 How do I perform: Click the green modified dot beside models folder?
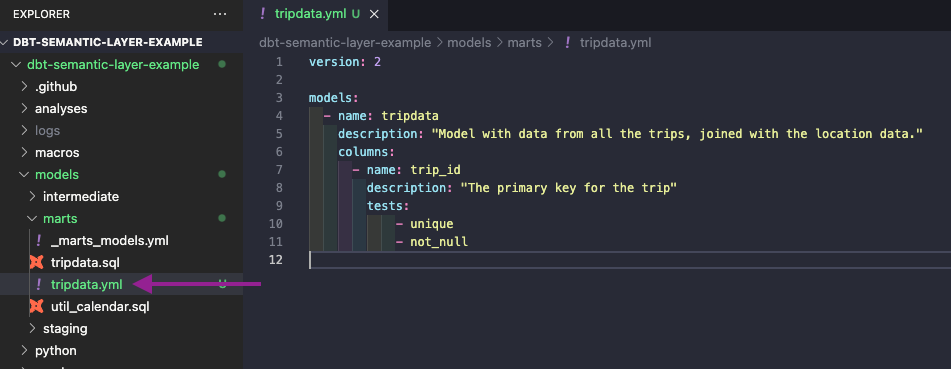point(222,175)
